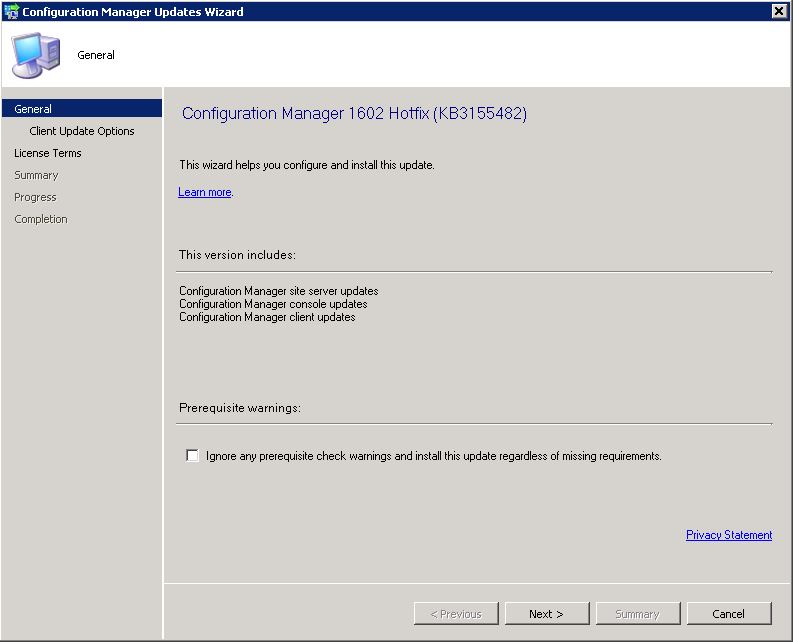Click the client updates line
The height and width of the screenshot is (644, 793).
pyautogui.click(x=267, y=317)
